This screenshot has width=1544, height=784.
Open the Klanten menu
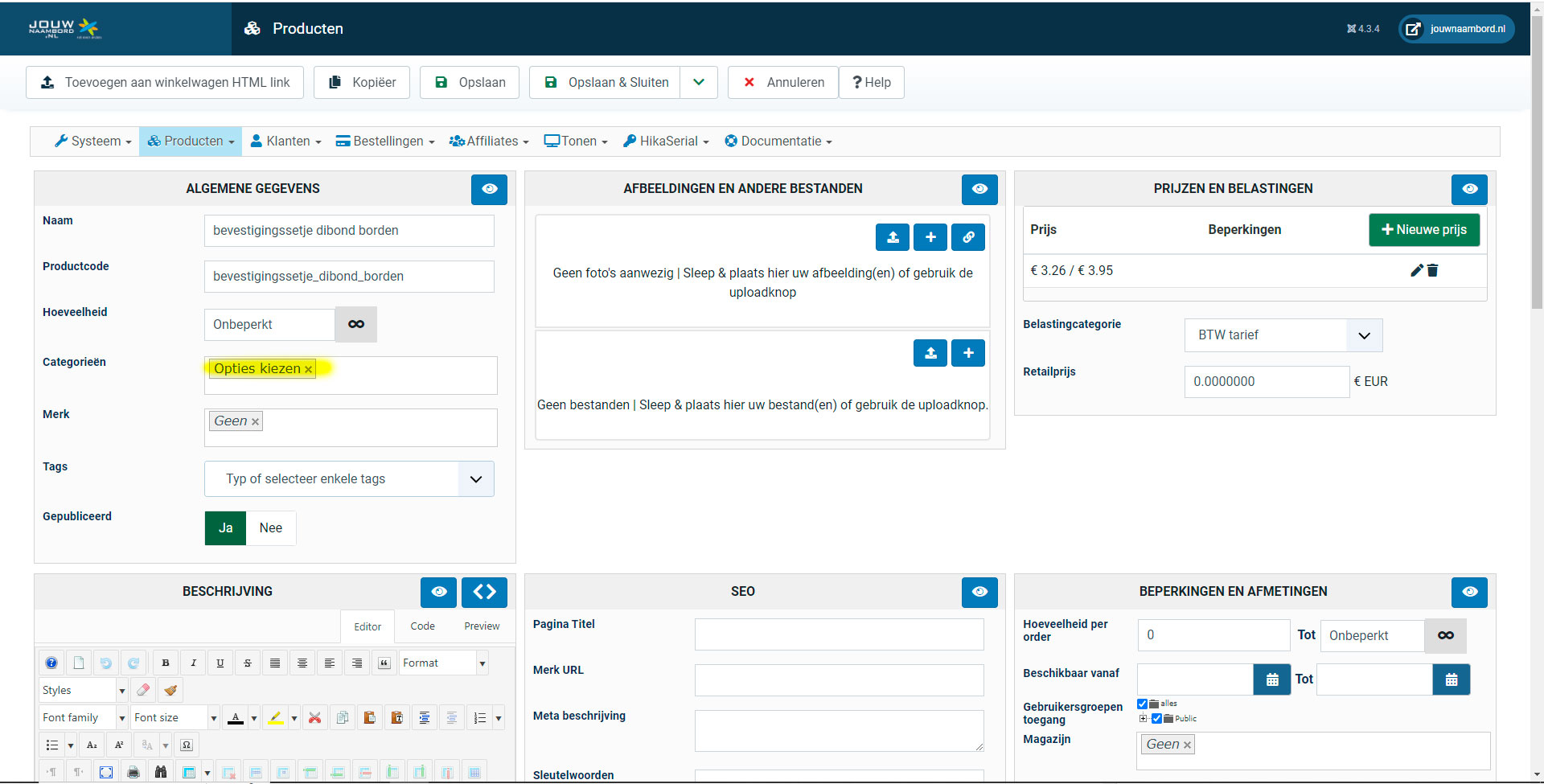(x=285, y=142)
